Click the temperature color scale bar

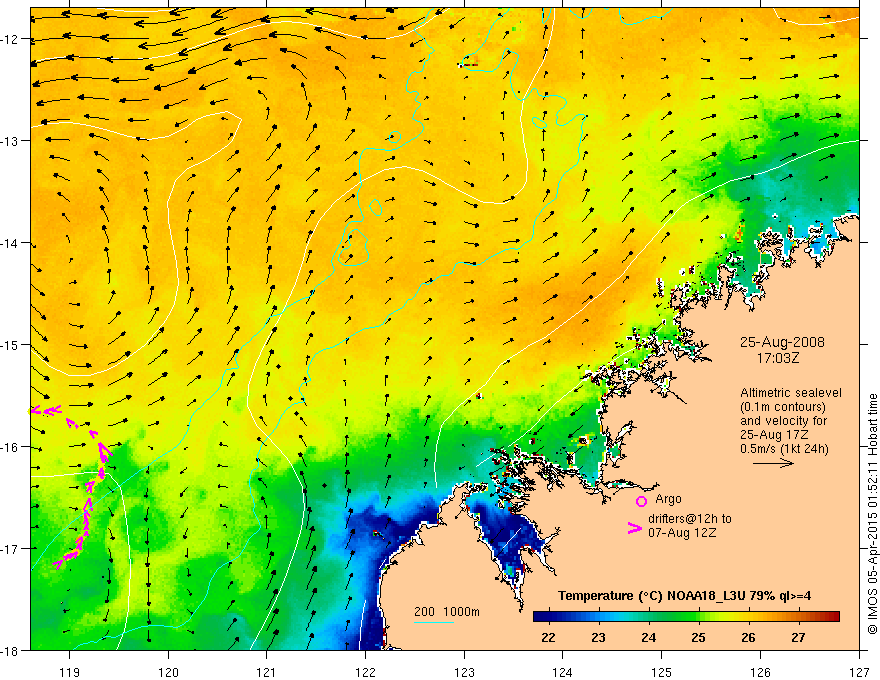click(x=686, y=616)
